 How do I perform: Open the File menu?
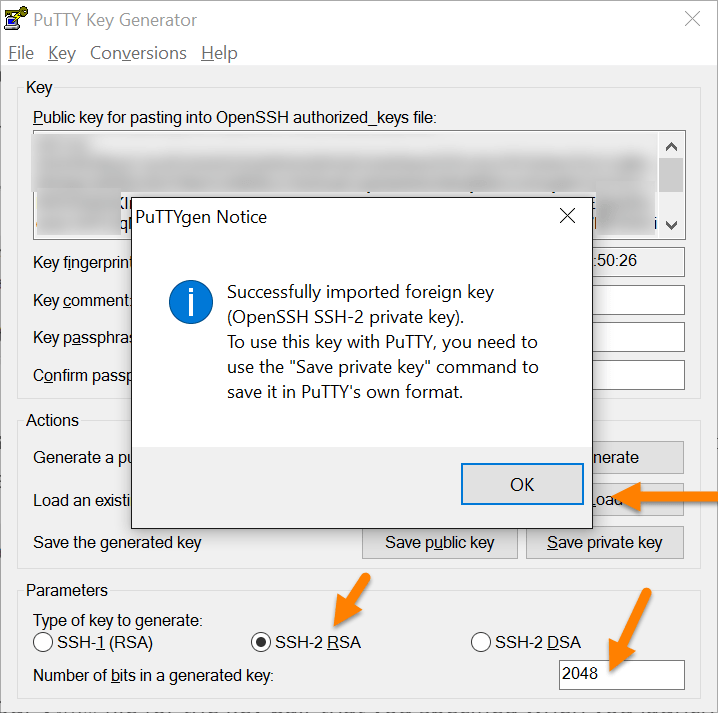[20, 53]
